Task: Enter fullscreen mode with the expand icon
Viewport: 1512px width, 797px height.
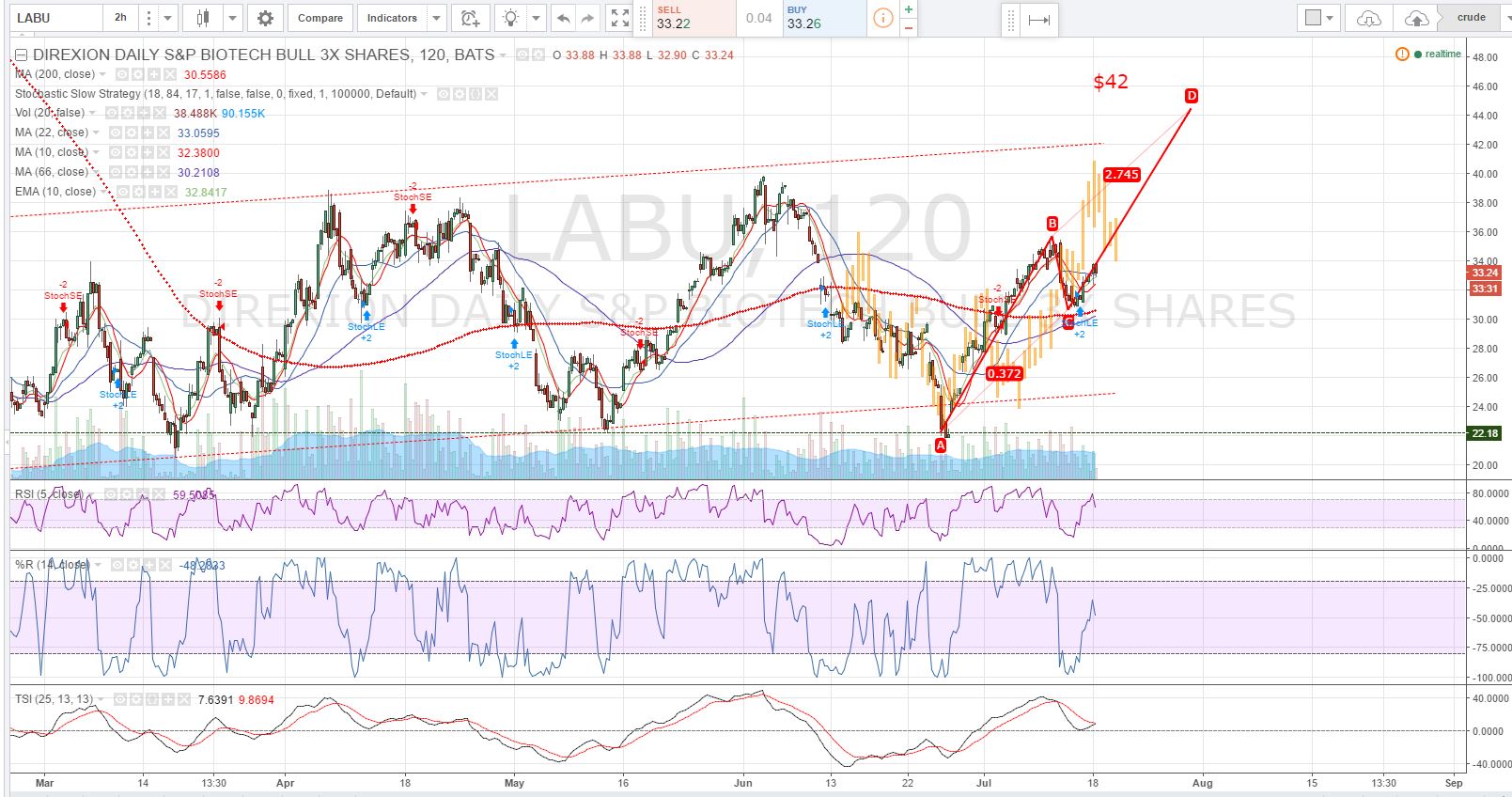Action: pos(619,18)
